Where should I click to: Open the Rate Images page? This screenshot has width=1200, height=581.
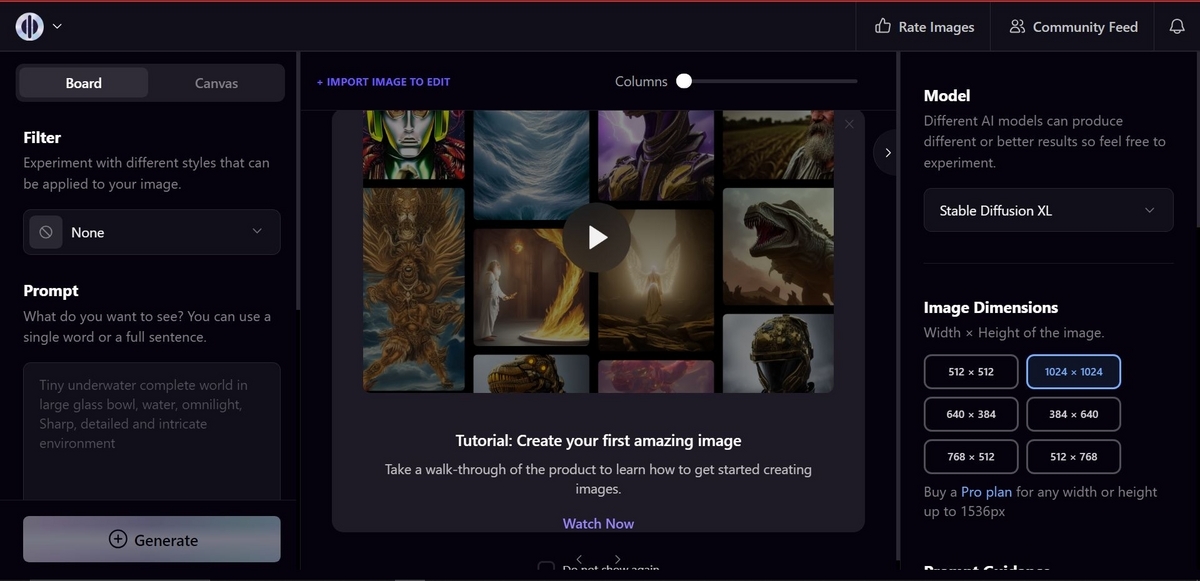[x=924, y=27]
